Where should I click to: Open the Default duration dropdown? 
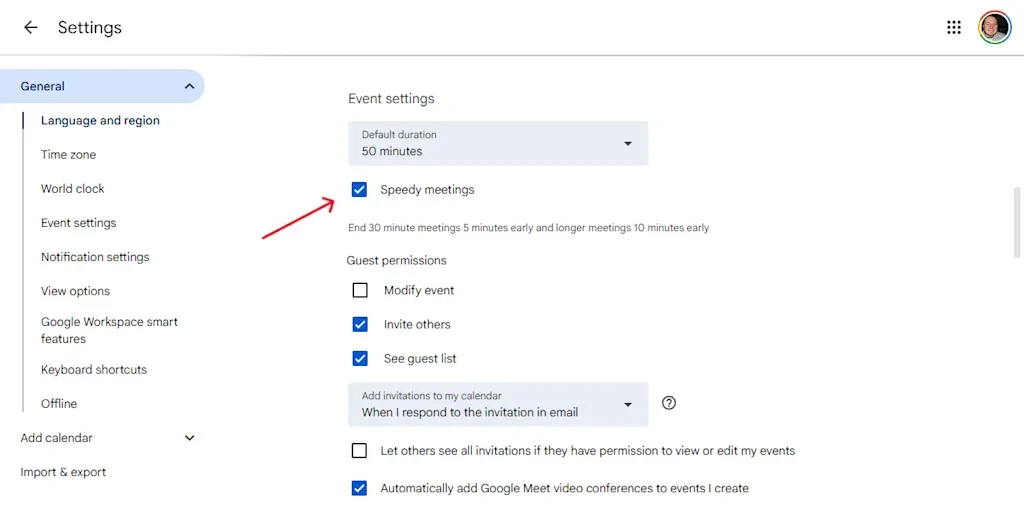pos(497,144)
